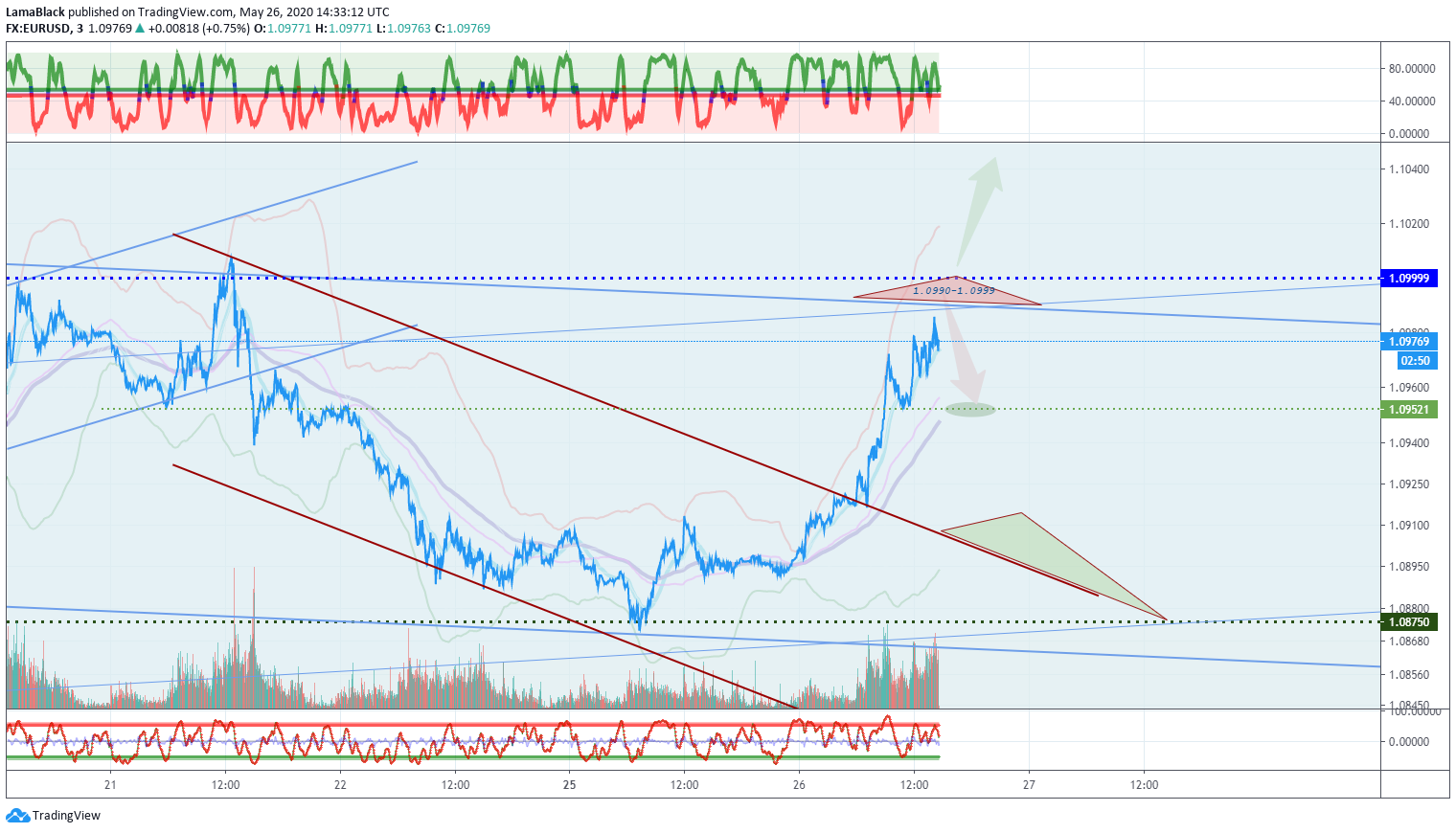Viewport: 1456px width, 833px height.
Task: Click the date label 26 on time axis
Action: point(799,785)
